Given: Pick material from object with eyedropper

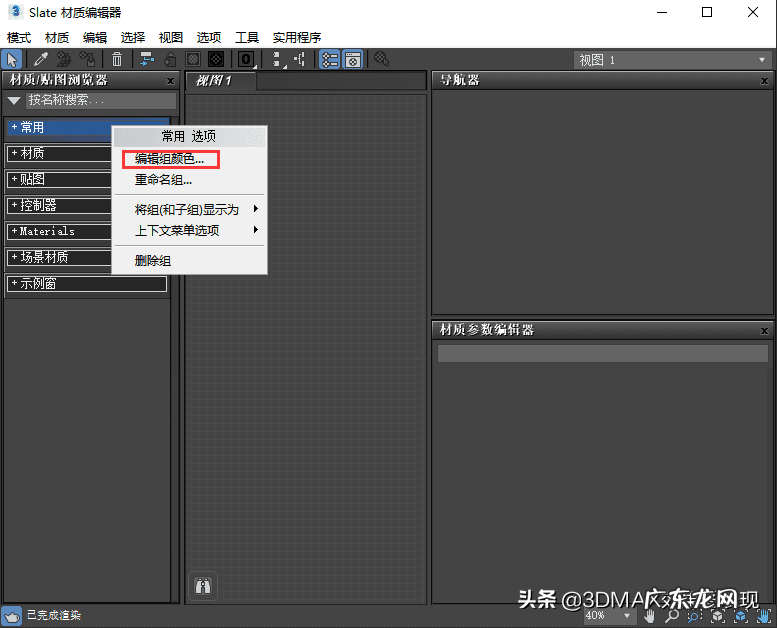Looking at the screenshot, I should tap(42, 60).
